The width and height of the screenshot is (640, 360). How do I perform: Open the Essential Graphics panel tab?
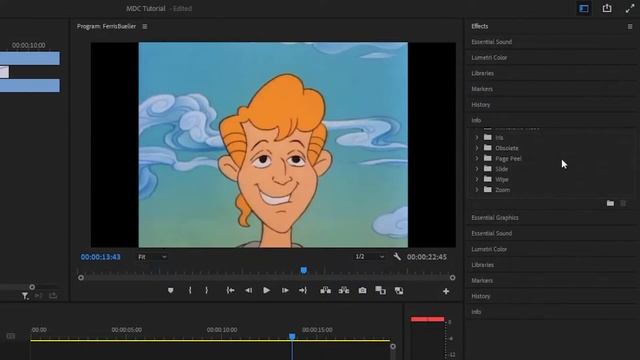click(x=495, y=218)
